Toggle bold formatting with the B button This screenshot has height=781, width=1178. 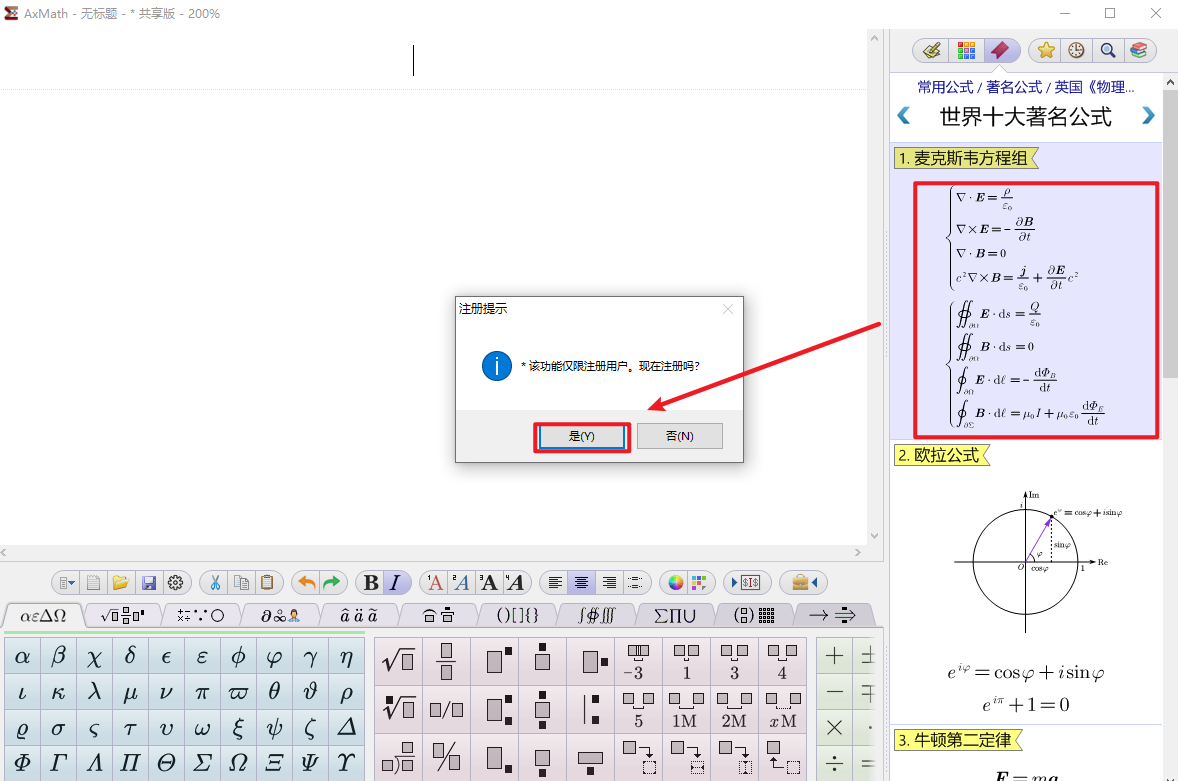click(x=371, y=582)
